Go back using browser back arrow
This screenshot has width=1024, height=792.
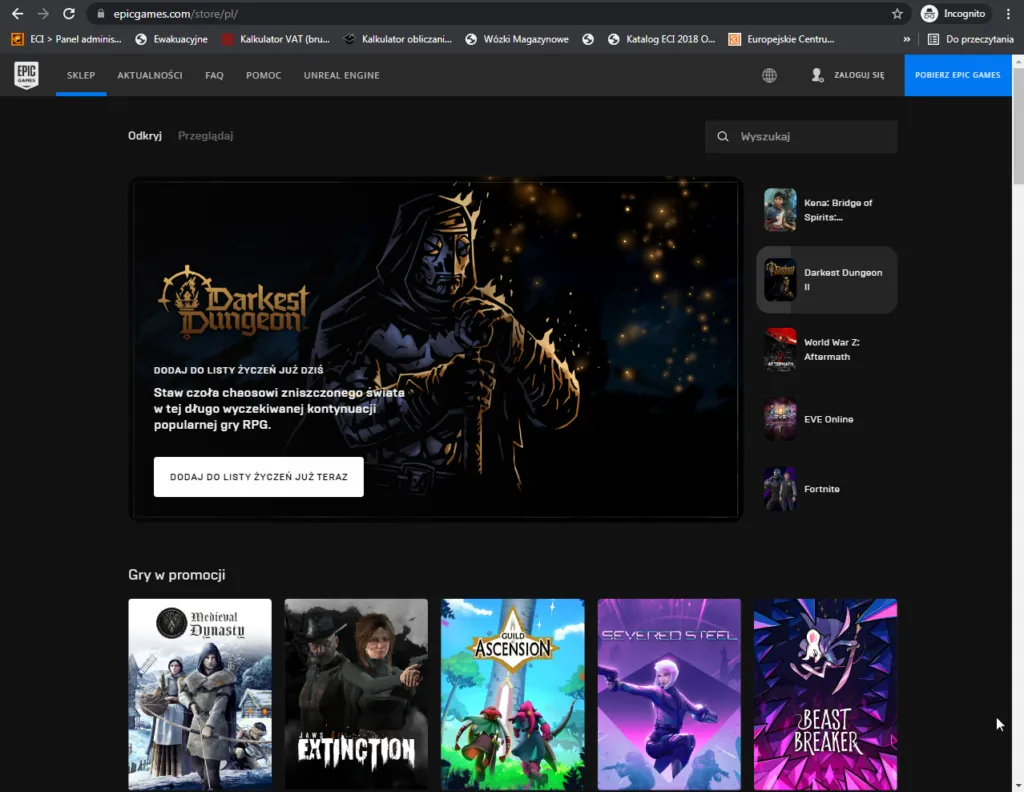[x=18, y=14]
